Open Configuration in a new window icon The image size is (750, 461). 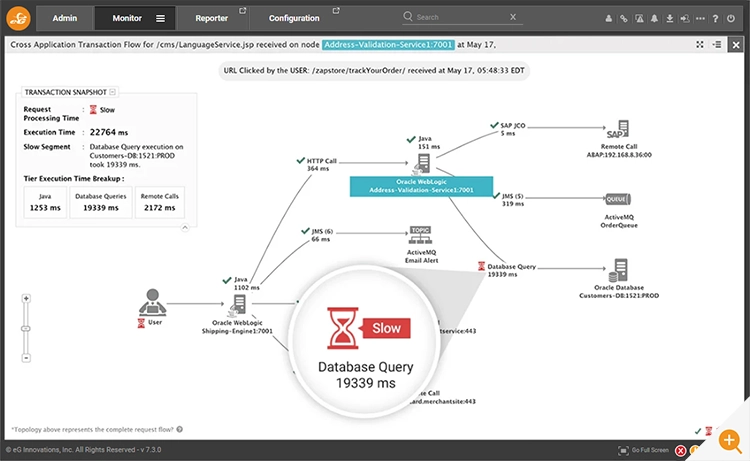(x=336, y=11)
